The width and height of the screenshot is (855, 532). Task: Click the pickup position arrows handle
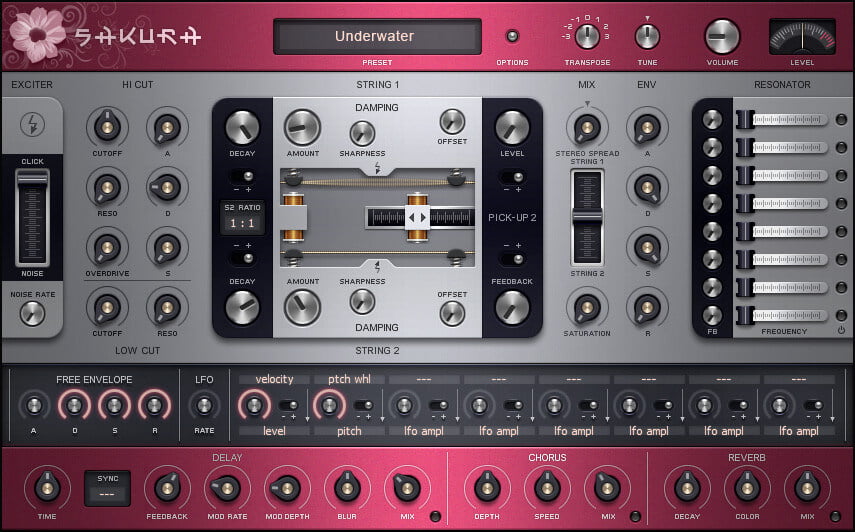coord(417,217)
